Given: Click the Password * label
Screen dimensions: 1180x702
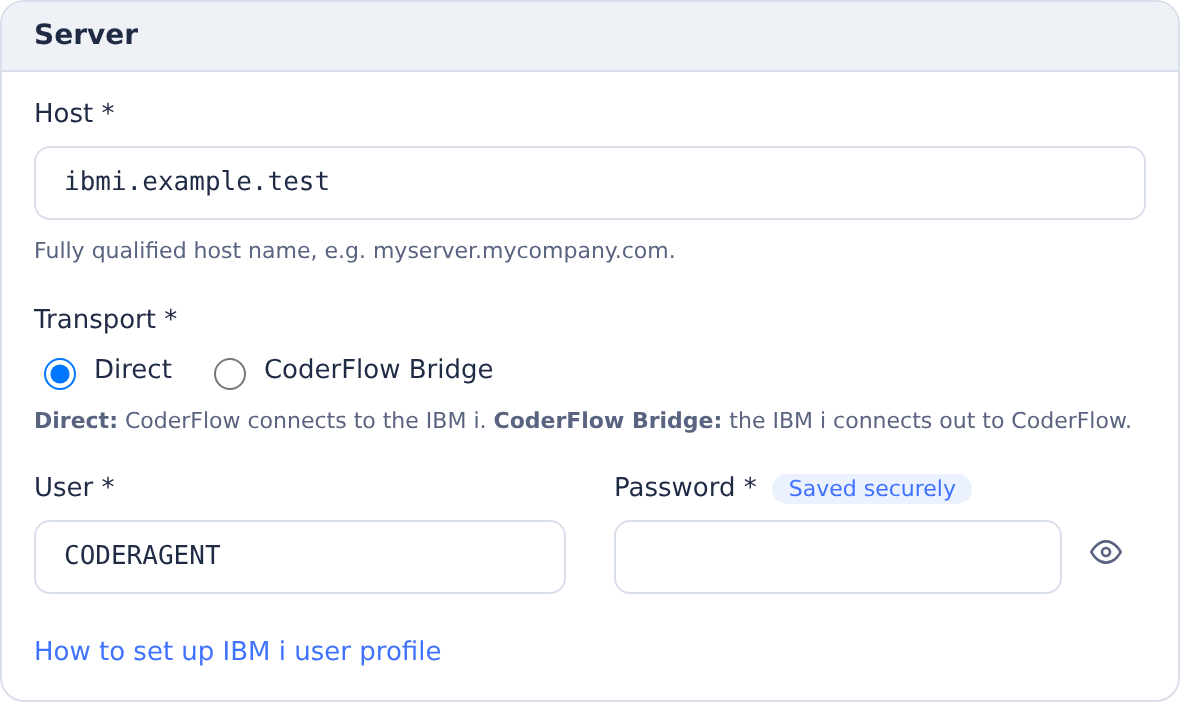Looking at the screenshot, I should [x=685, y=487].
